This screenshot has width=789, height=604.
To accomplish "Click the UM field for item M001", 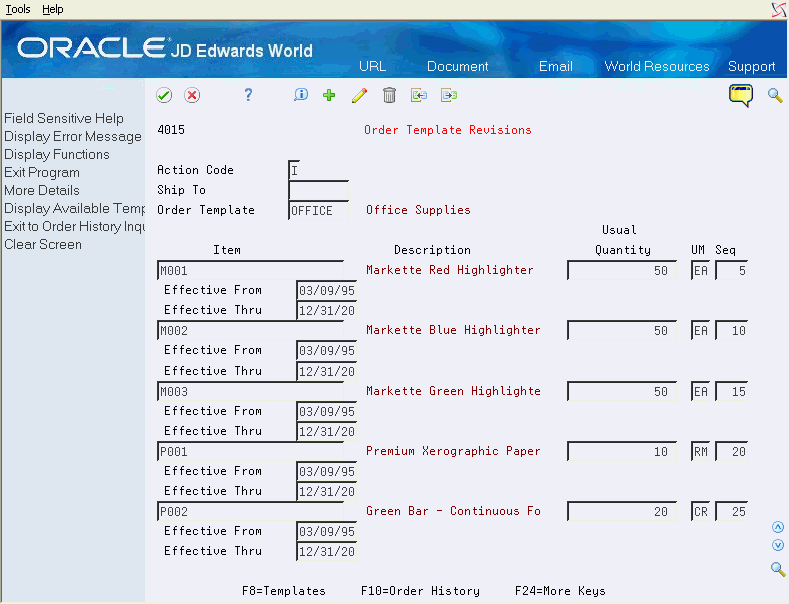I will (700, 270).
